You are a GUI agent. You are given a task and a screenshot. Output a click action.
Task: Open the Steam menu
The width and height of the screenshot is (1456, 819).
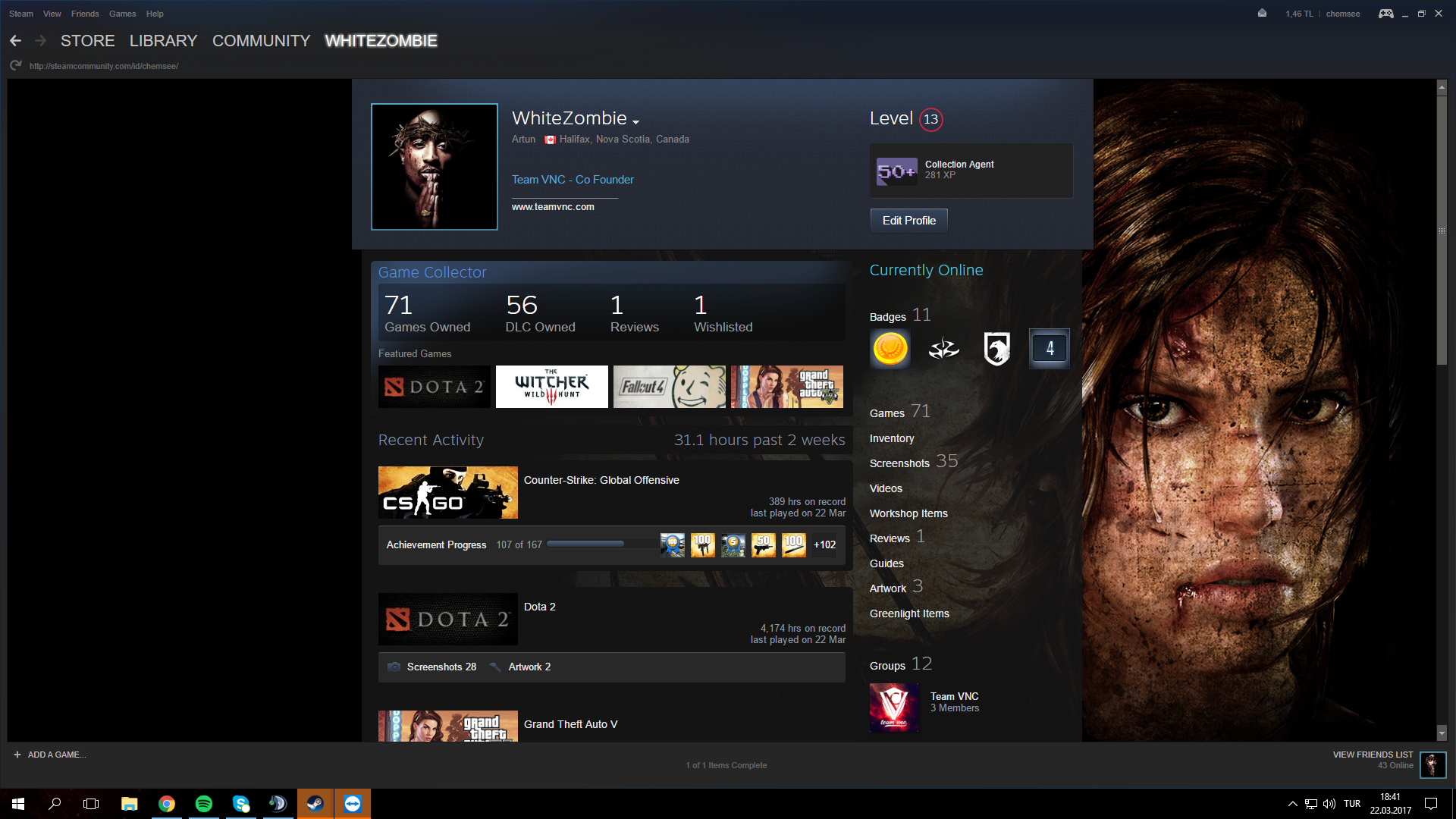21,14
